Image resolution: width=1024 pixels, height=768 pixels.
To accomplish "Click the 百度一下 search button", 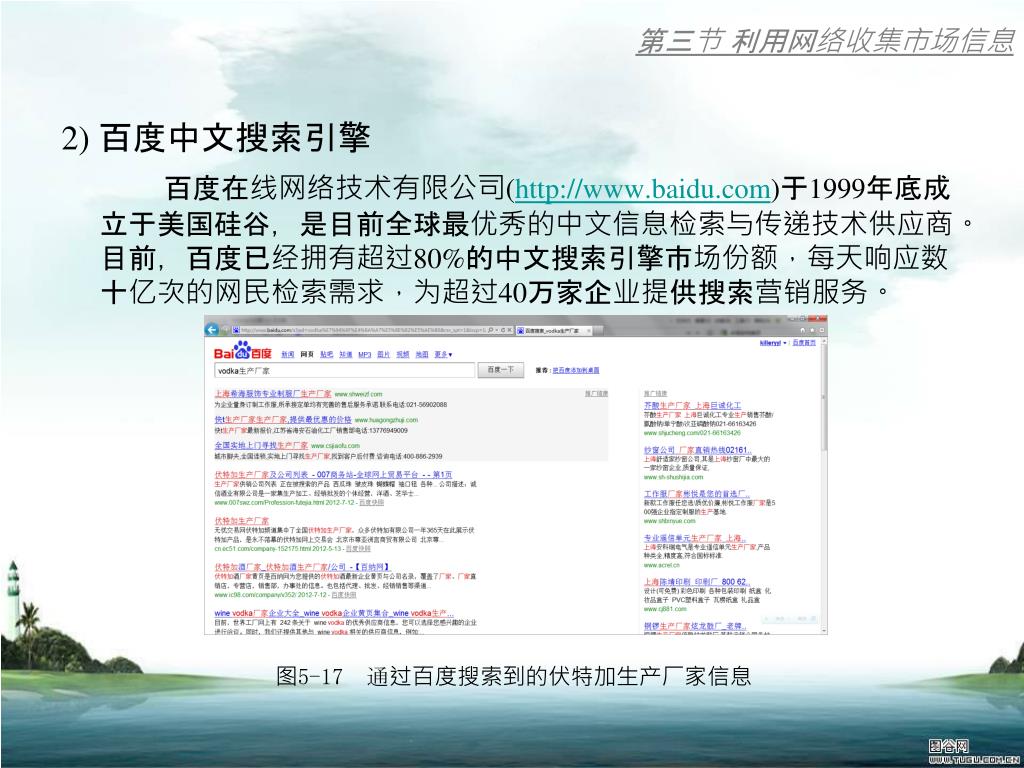I will pos(501,370).
